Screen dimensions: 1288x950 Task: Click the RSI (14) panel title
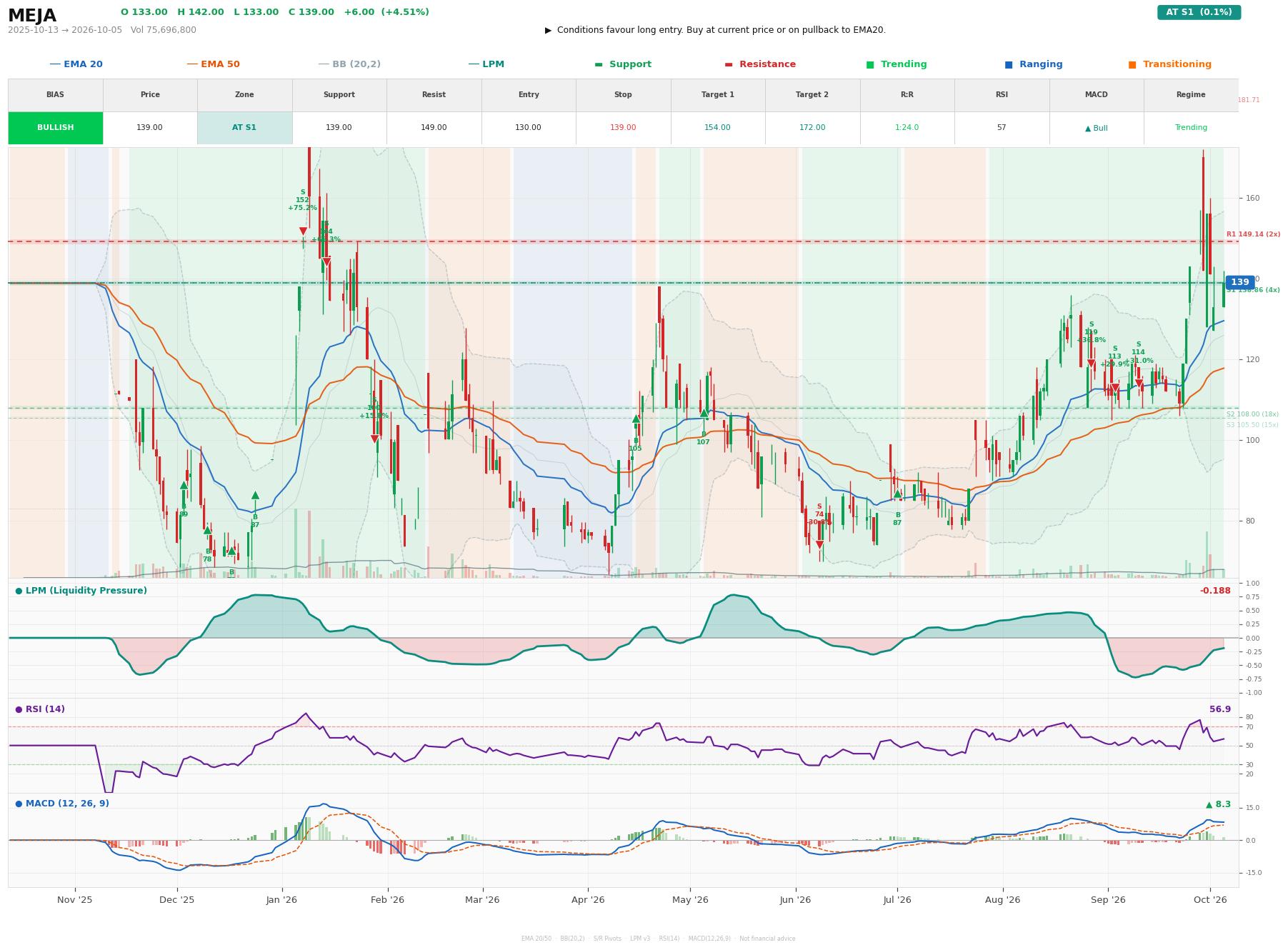(x=40, y=709)
